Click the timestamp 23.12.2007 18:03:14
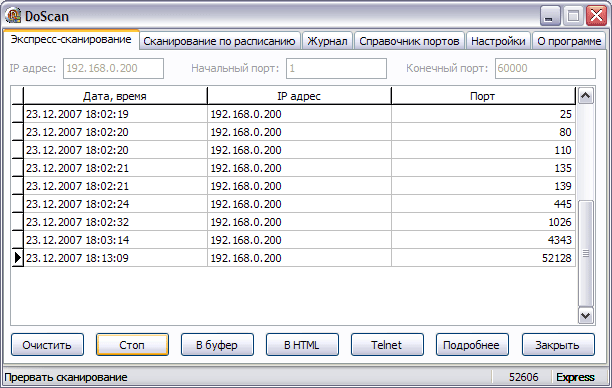This screenshot has width=612, height=388. (x=77, y=240)
